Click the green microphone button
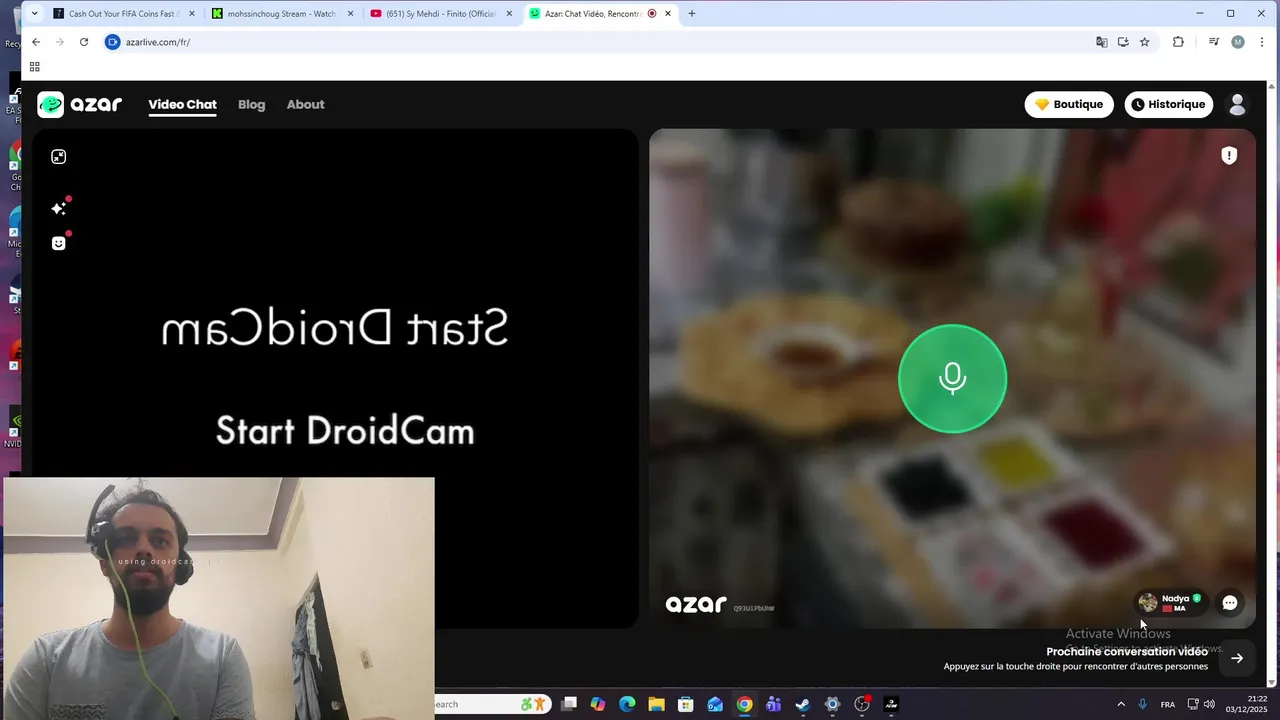The height and width of the screenshot is (720, 1280). pyautogui.click(x=952, y=378)
